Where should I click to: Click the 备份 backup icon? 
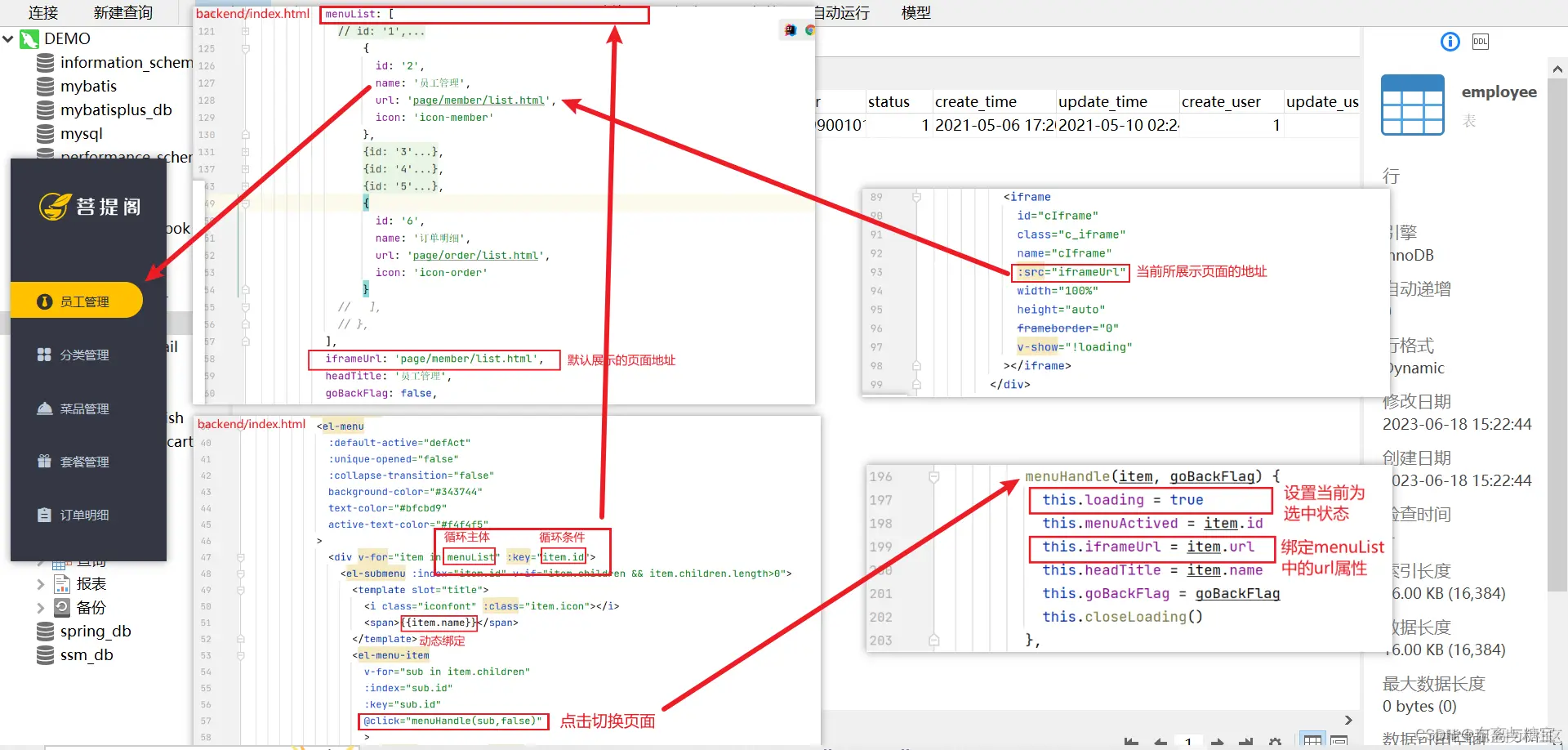coord(62,607)
